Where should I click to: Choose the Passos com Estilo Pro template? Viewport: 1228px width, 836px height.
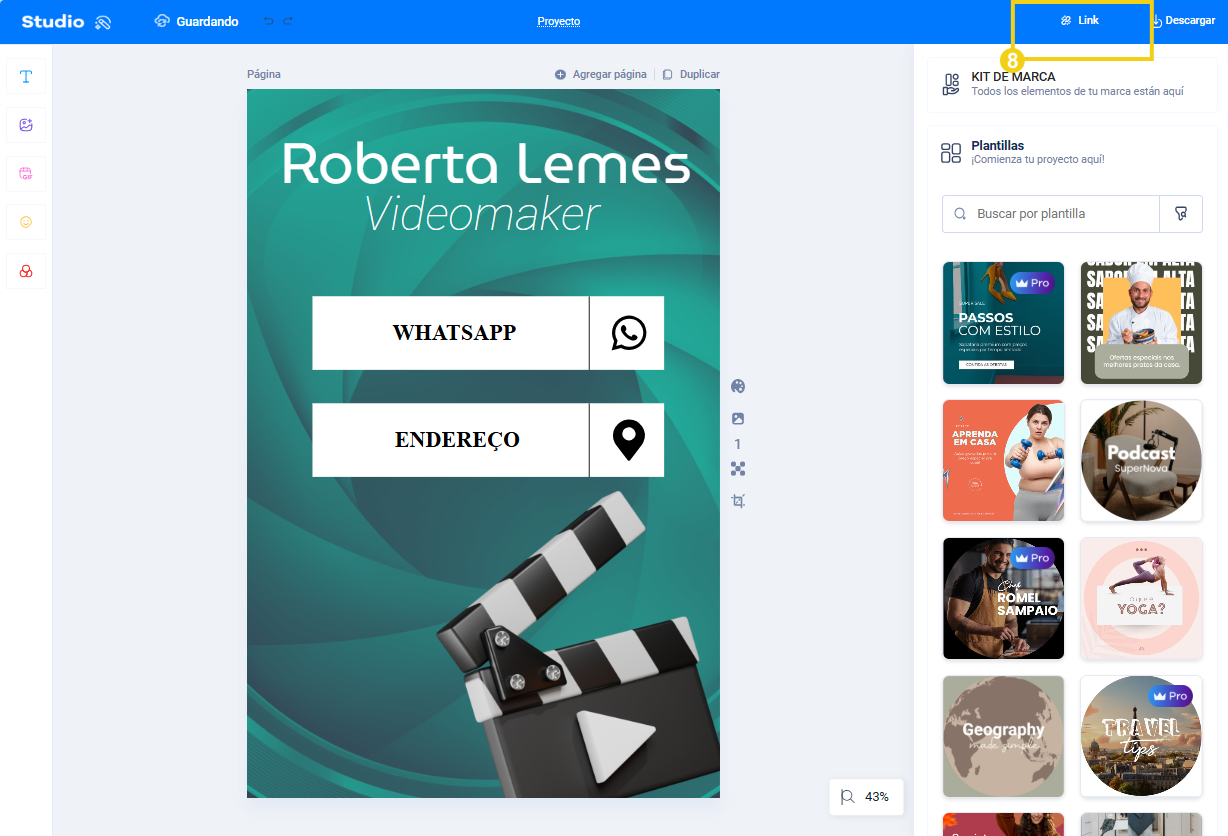[1003, 323]
